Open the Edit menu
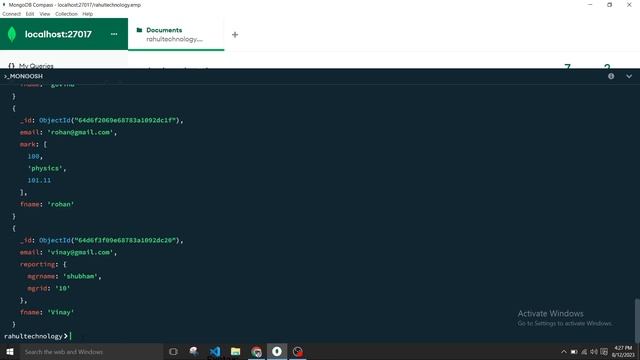 [x=30, y=14]
